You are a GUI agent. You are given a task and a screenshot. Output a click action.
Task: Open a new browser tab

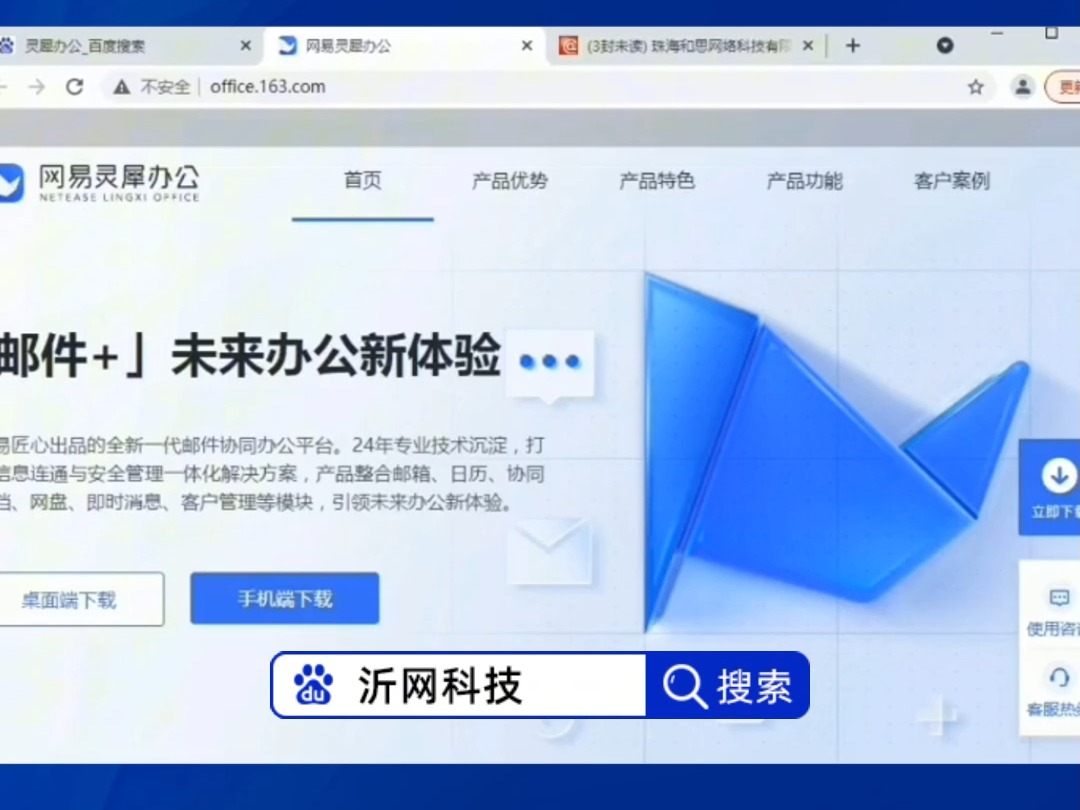pyautogui.click(x=853, y=46)
